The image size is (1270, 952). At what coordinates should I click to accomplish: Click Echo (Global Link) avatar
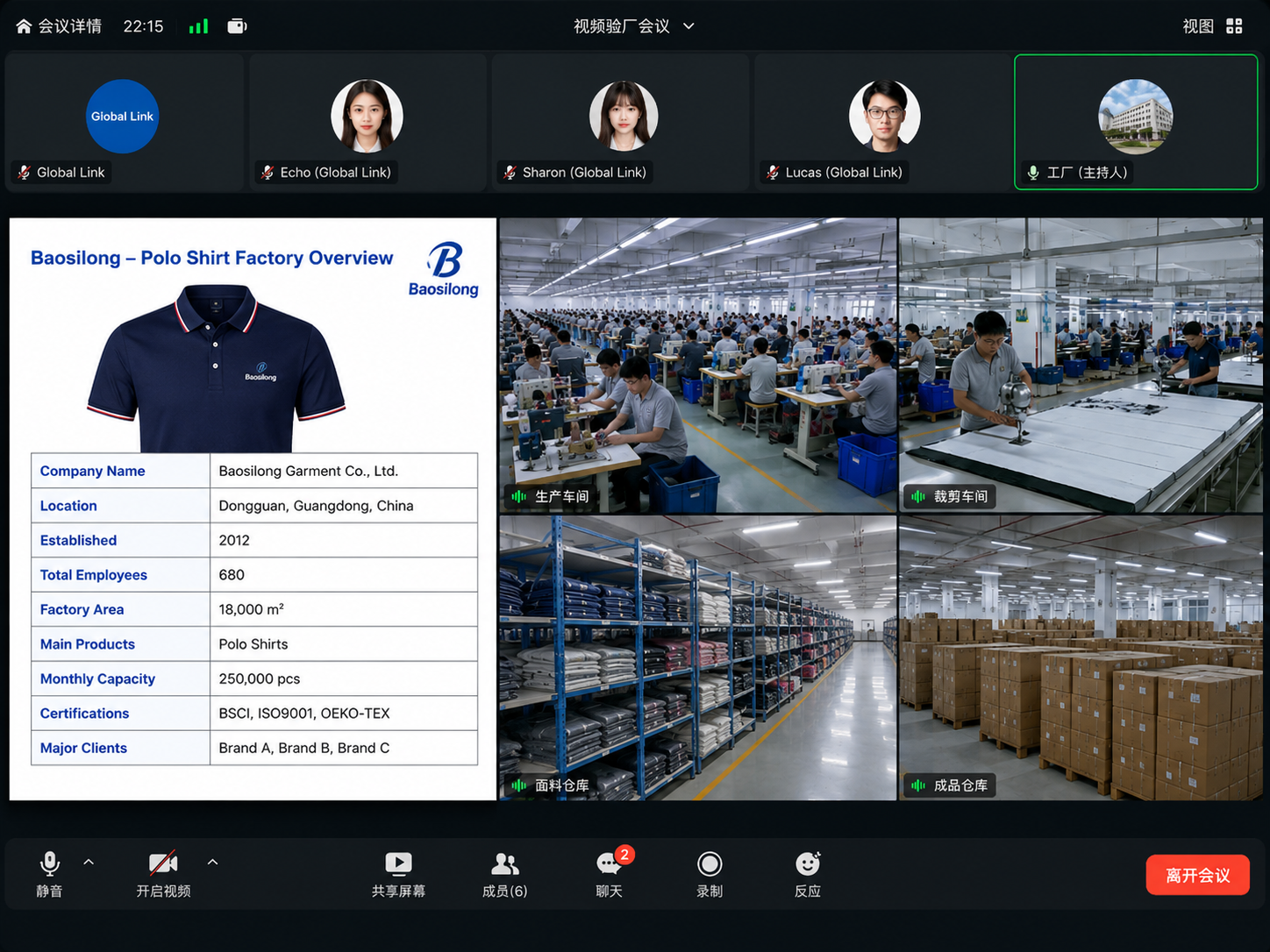tap(367, 117)
